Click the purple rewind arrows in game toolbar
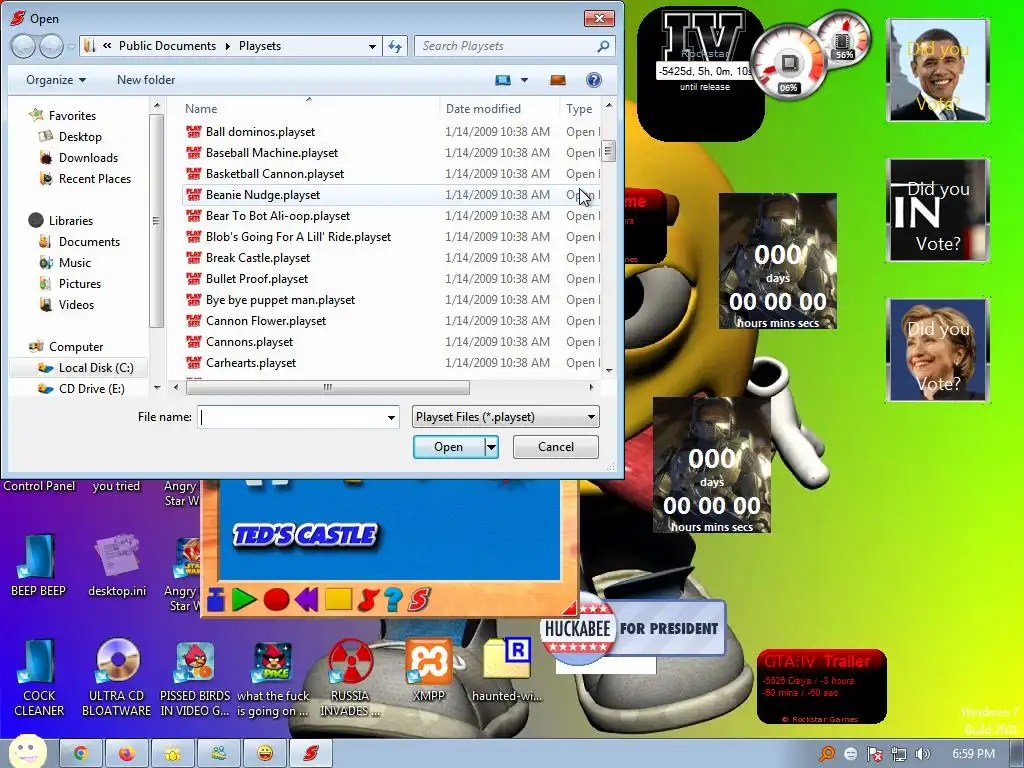 [306, 600]
